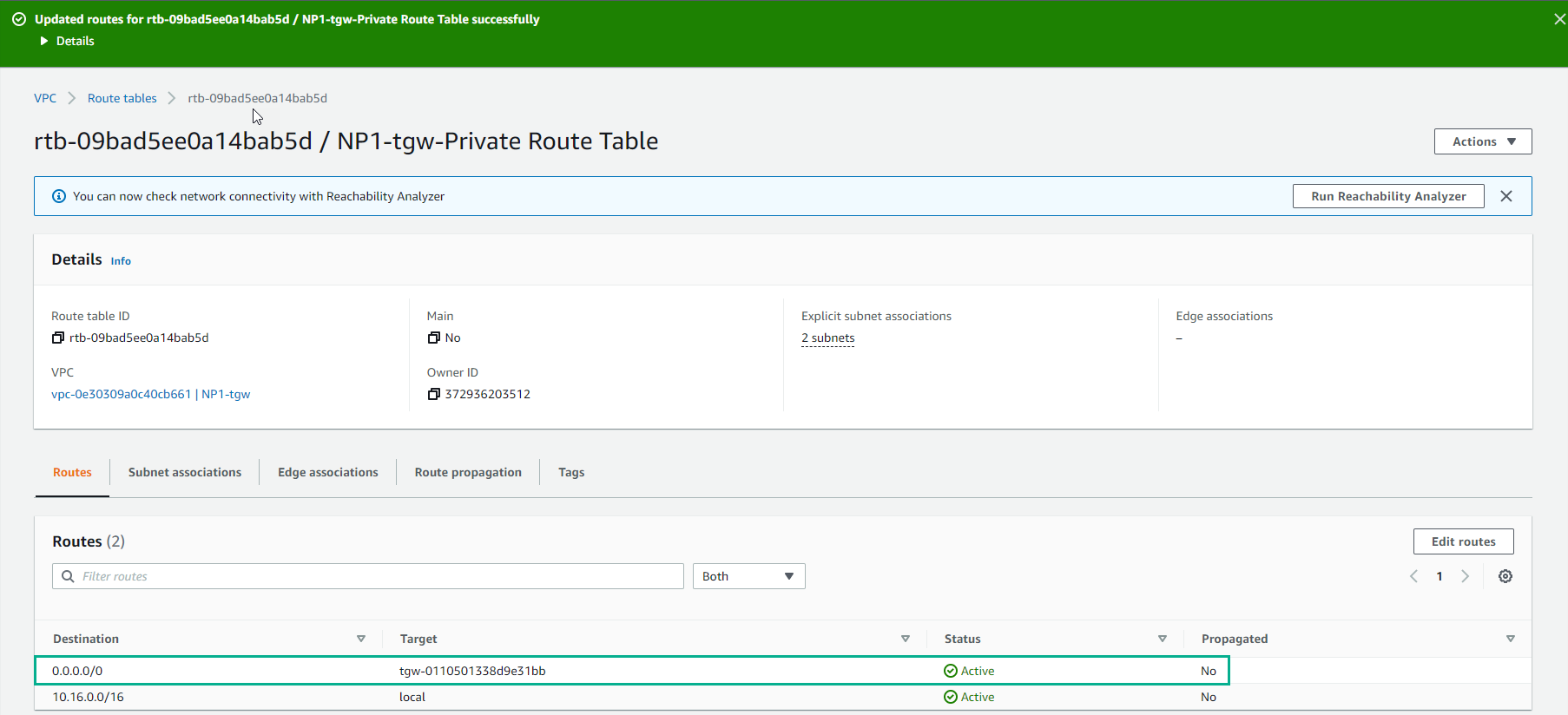Sort routes by Target column arrow
This screenshot has width=1568, height=715.
[906, 639]
